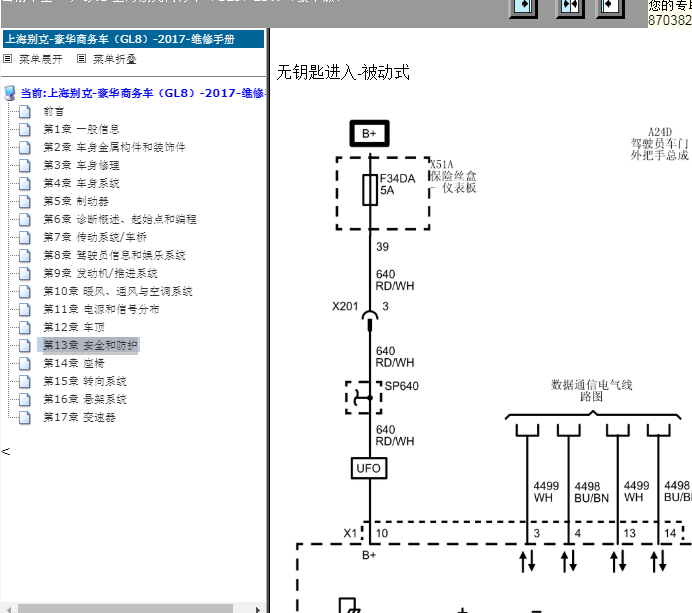Click the X1 connector label
The height and width of the screenshot is (613, 692).
[x=350, y=533]
